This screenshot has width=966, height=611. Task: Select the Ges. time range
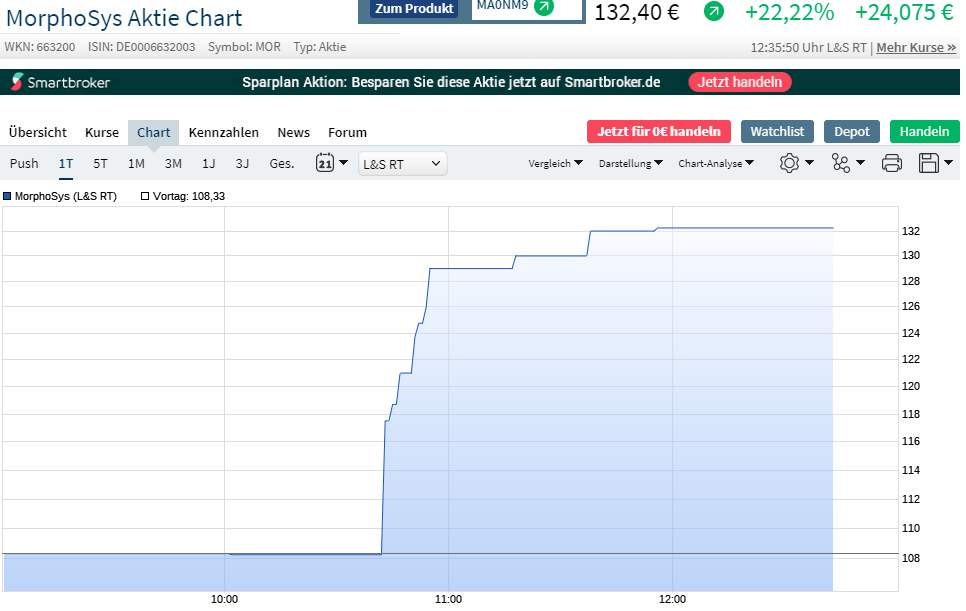282,163
